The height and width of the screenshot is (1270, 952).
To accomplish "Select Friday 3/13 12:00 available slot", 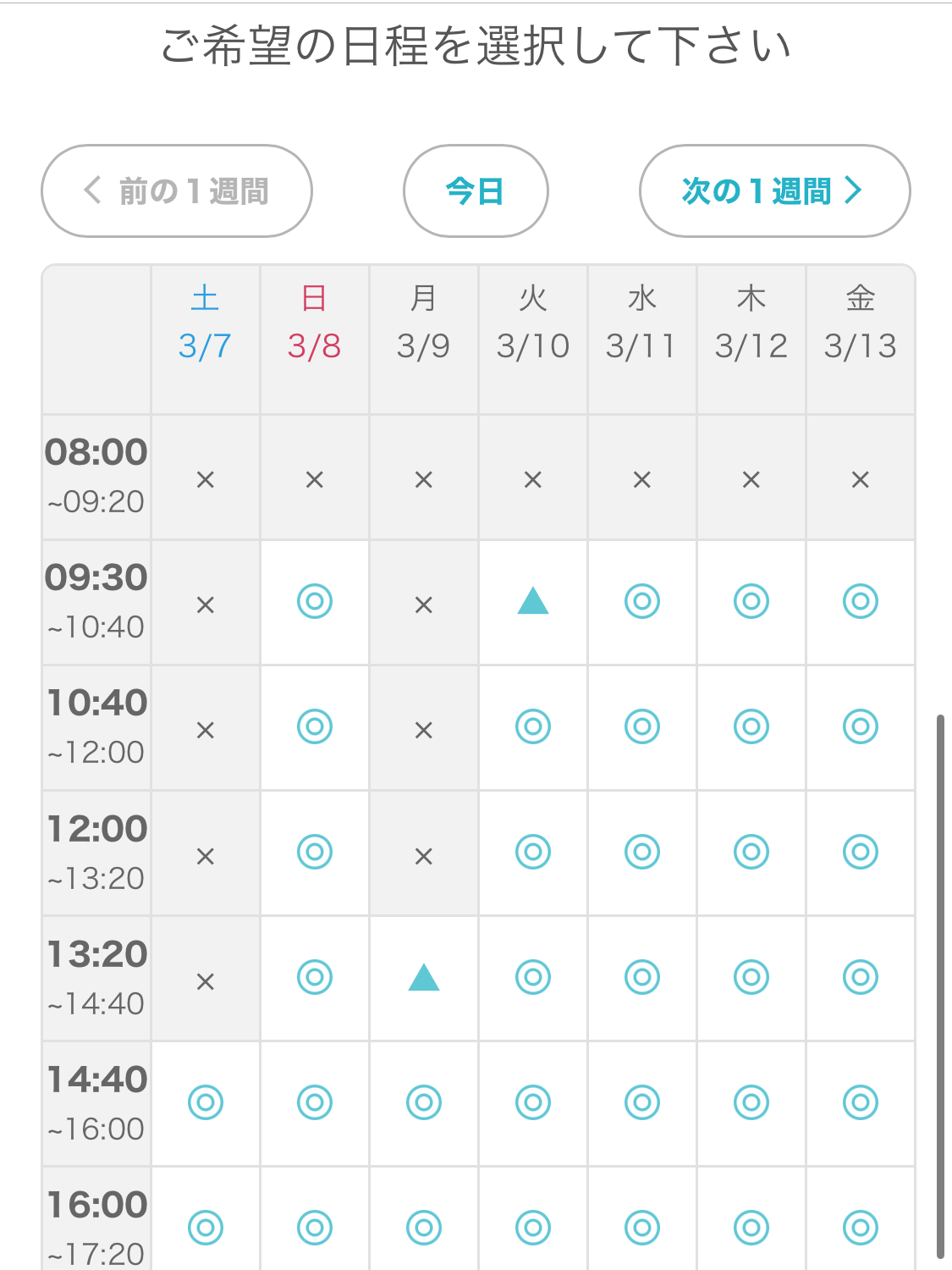I will coord(861,852).
